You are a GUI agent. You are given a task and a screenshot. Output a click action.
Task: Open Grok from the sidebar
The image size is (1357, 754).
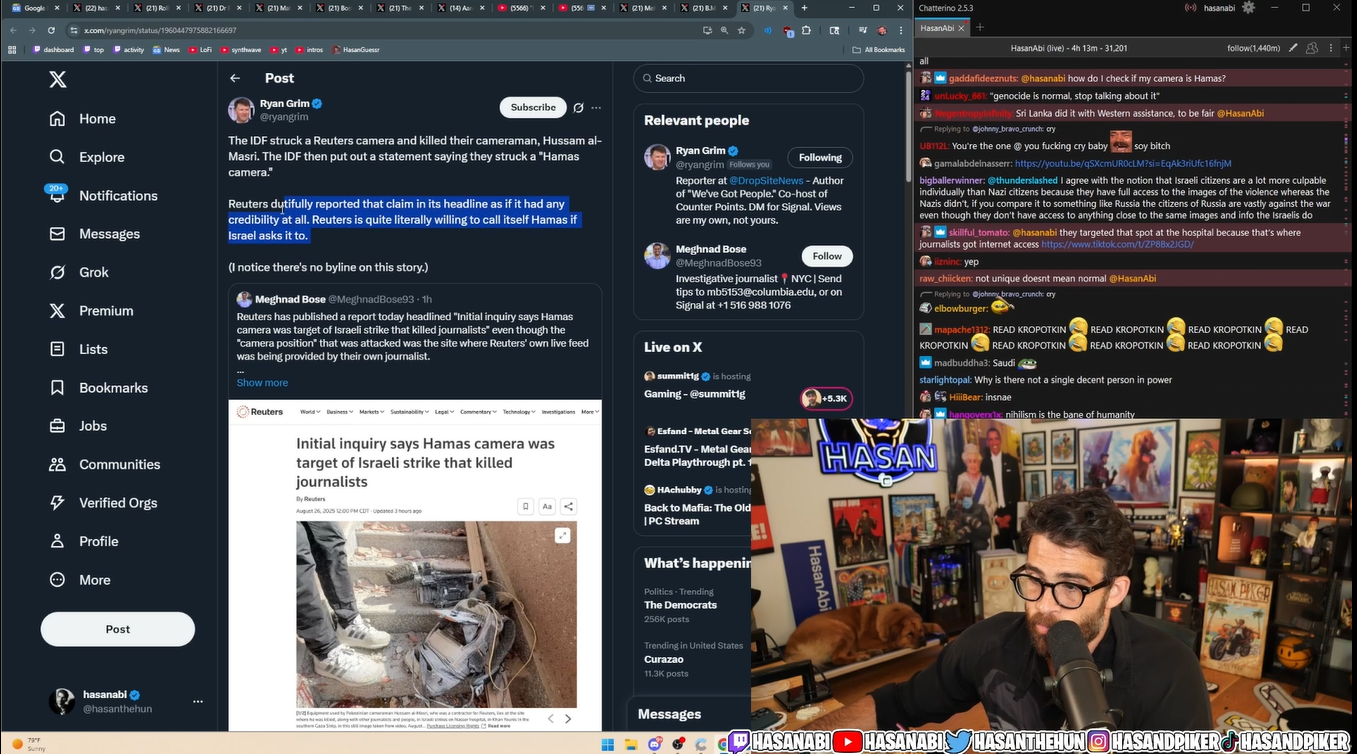pyautogui.click(x=79, y=272)
